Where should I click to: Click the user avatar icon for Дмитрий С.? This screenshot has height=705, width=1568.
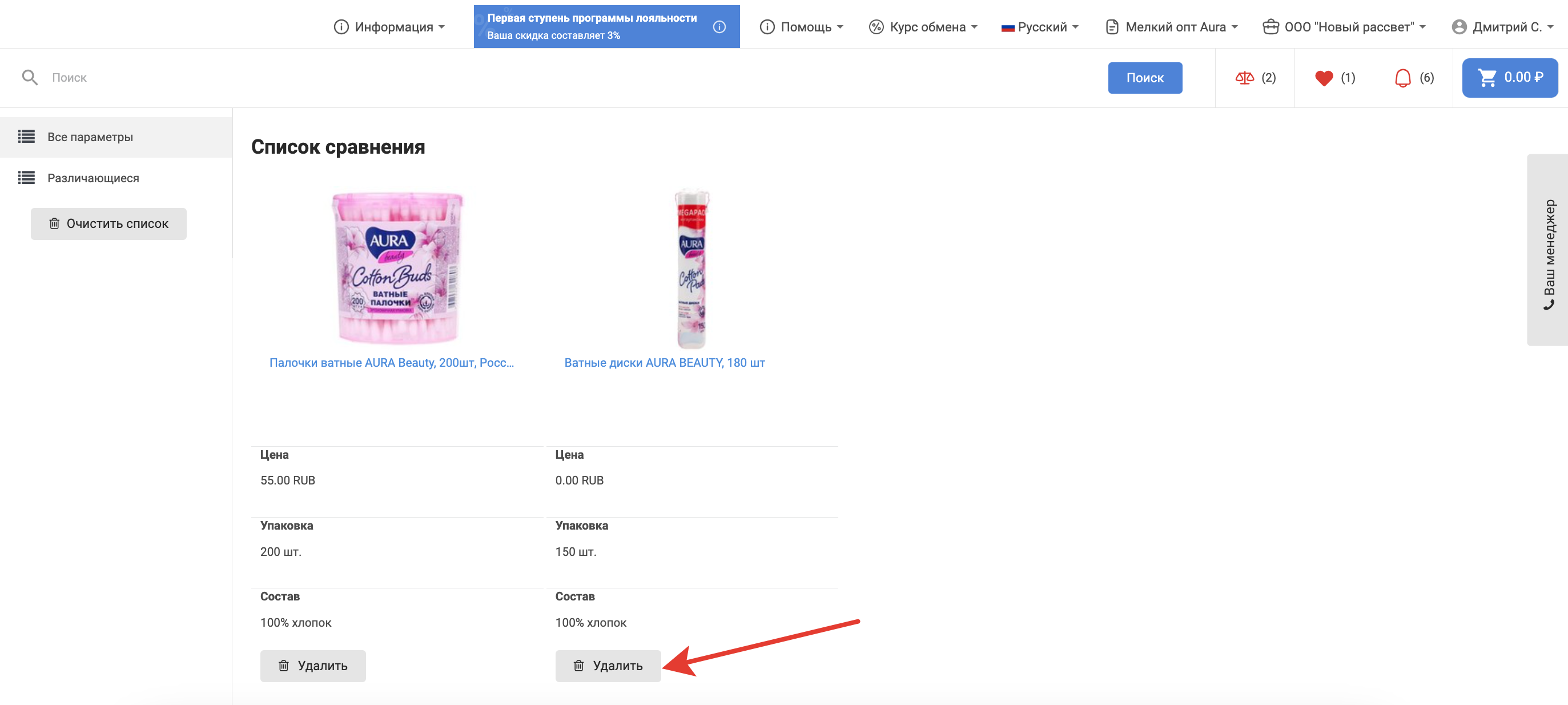coord(1458,27)
